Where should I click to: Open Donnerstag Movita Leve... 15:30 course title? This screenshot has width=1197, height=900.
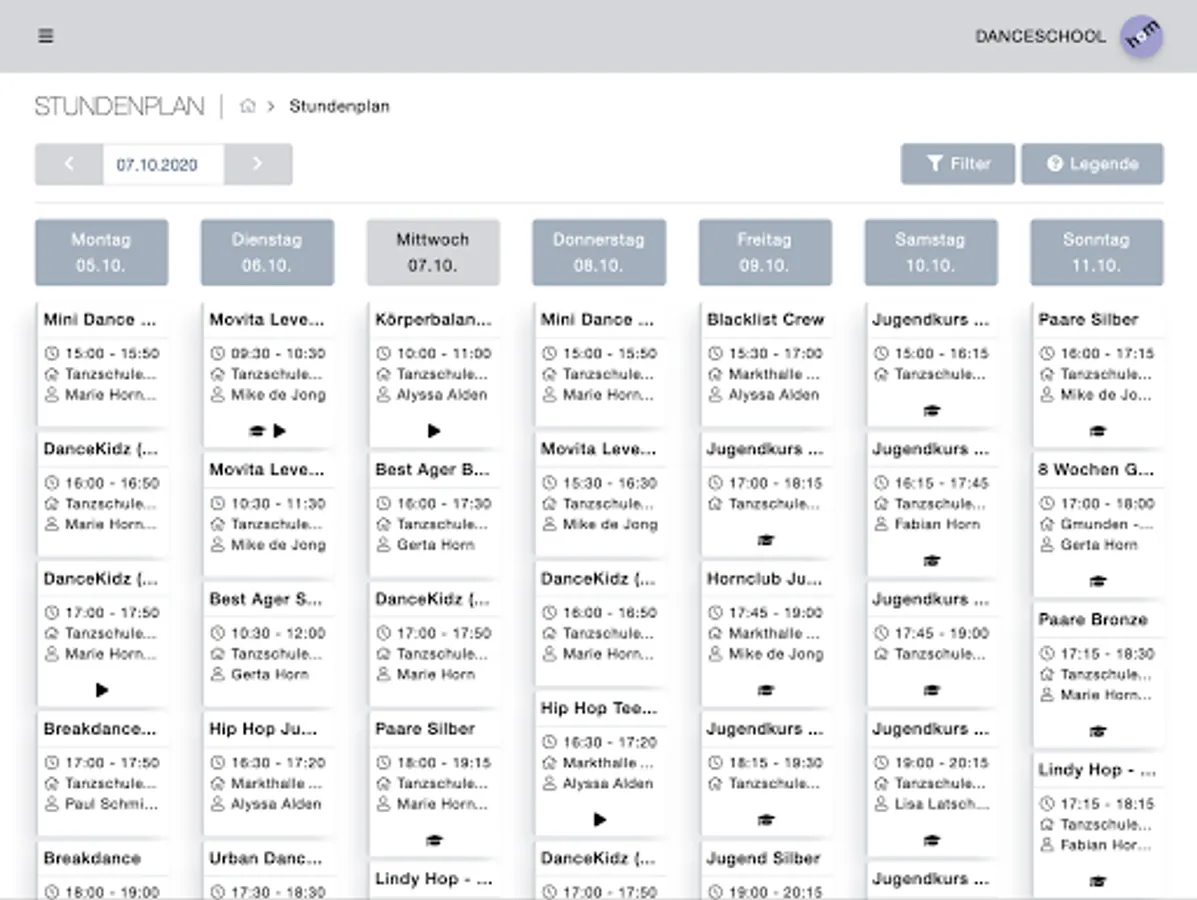[x=598, y=449]
